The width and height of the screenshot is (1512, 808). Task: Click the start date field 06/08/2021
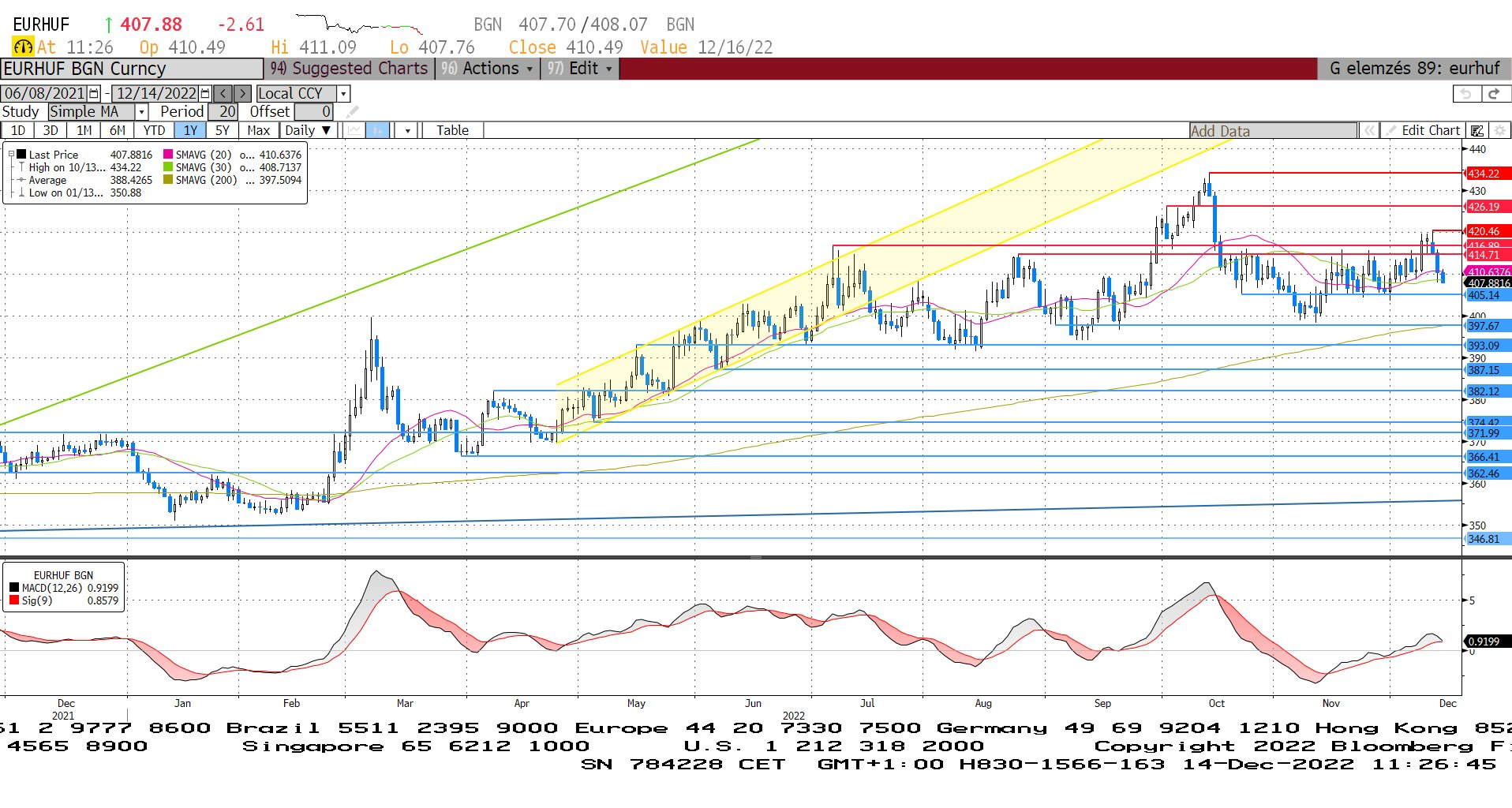(46, 93)
